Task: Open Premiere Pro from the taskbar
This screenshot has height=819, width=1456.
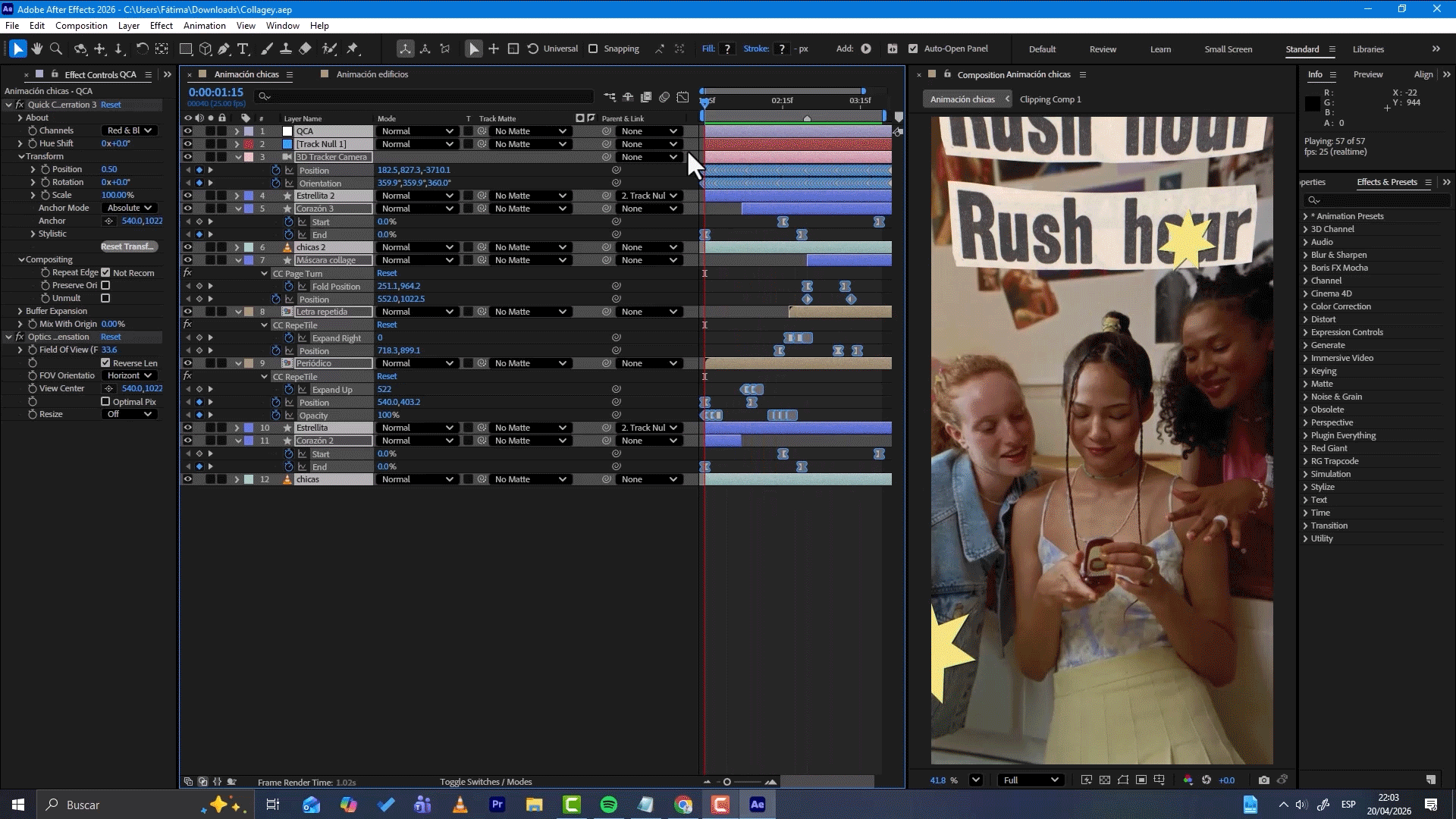Action: (497, 805)
